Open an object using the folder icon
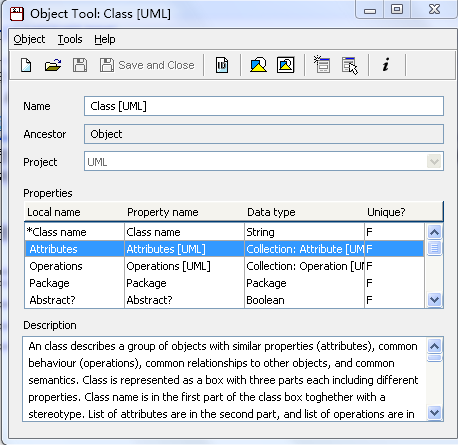 [53, 65]
